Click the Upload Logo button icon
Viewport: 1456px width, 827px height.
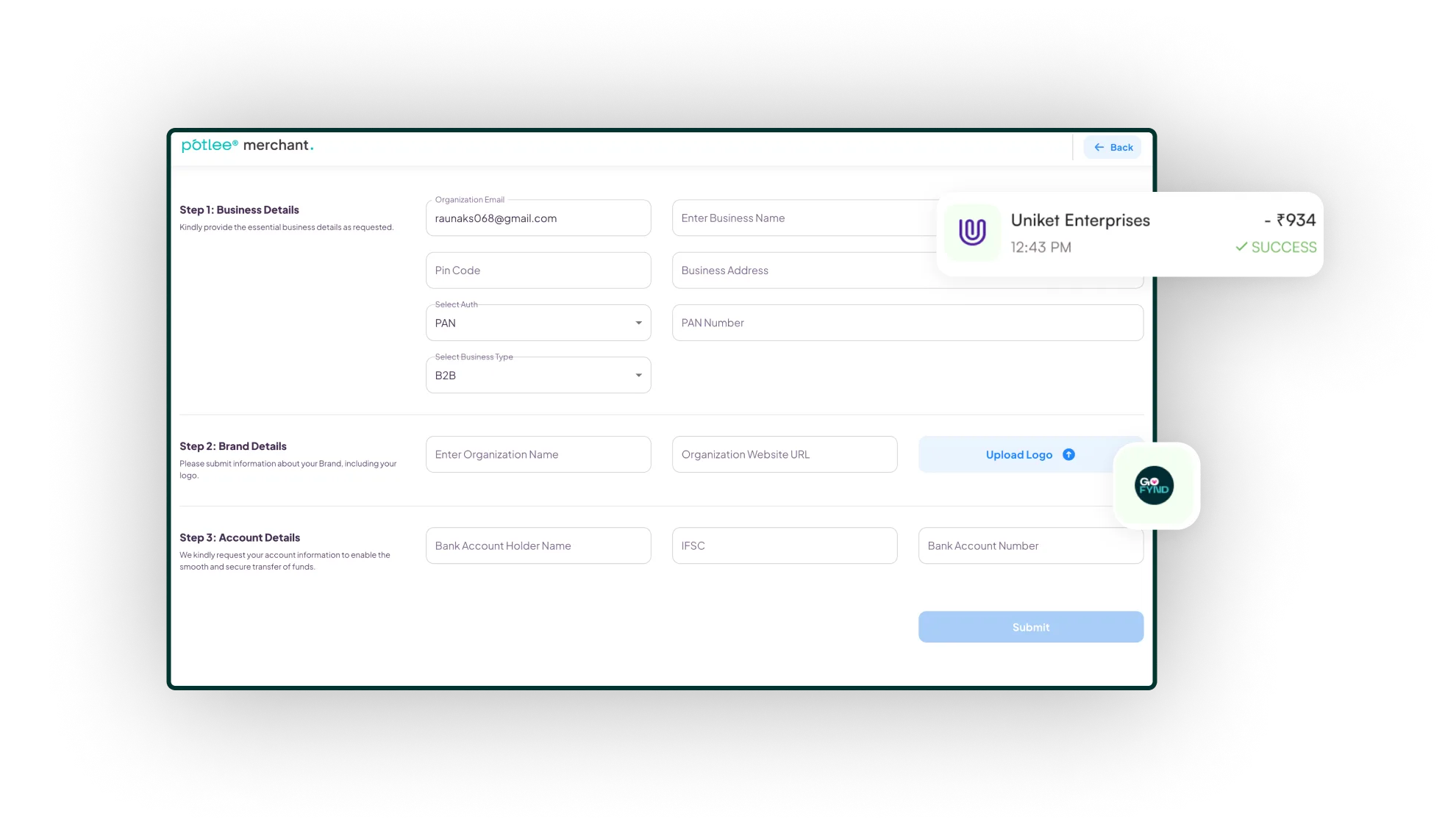[x=1069, y=454]
